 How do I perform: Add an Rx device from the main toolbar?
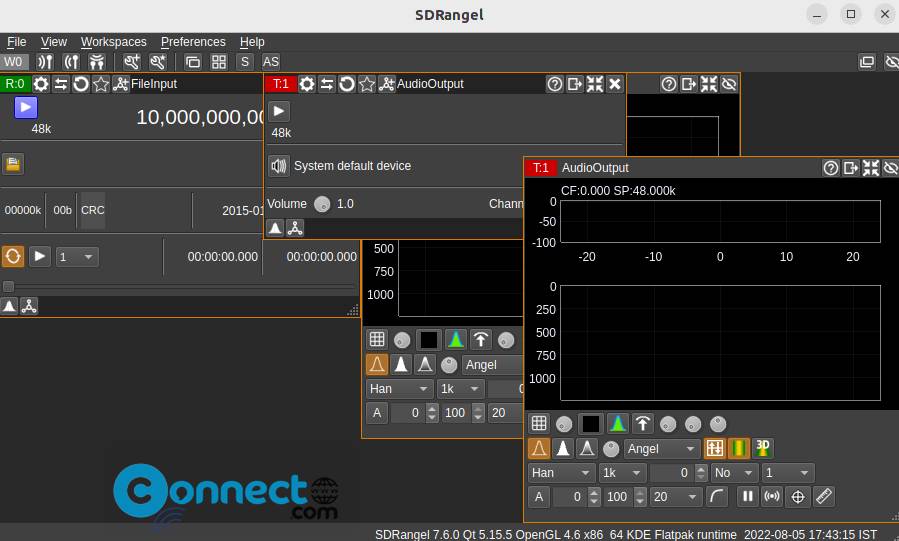pyautogui.click(x=45, y=62)
